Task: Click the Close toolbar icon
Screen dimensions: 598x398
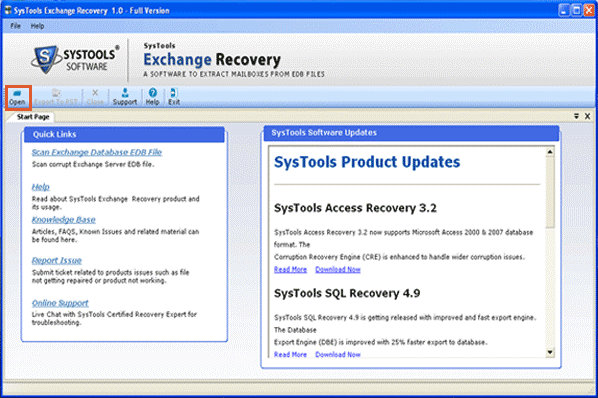Action: (95, 98)
